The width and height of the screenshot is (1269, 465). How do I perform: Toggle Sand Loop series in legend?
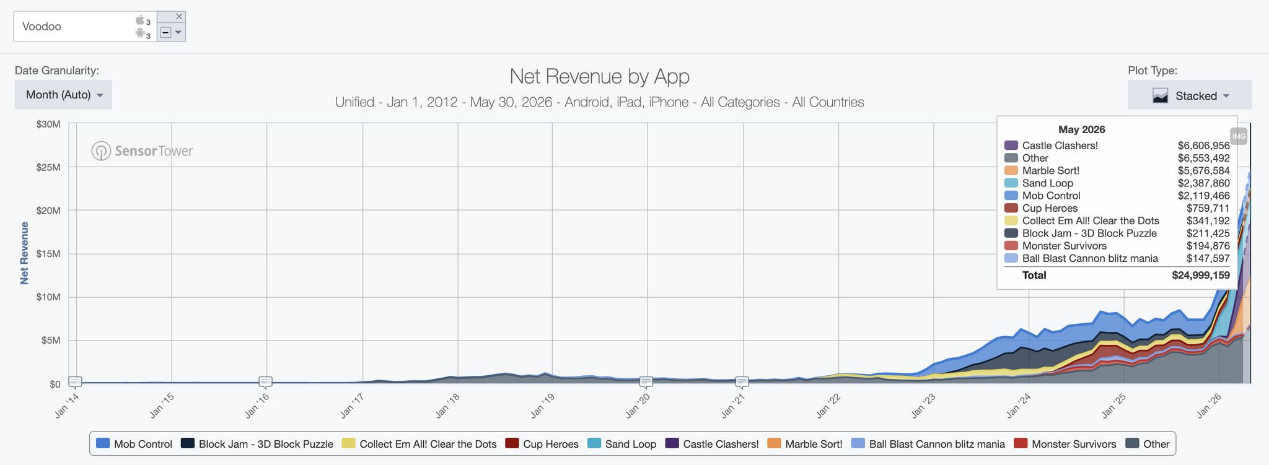point(622,443)
